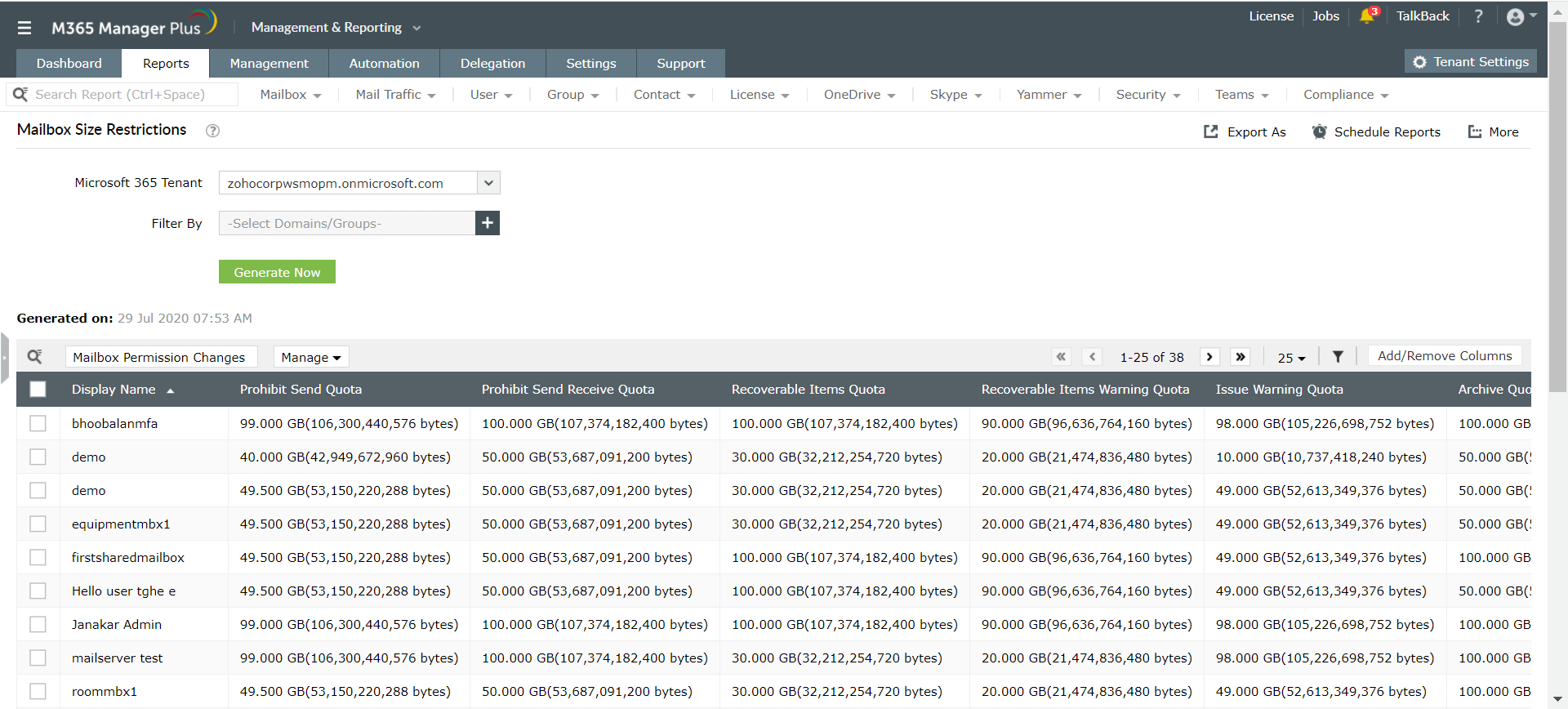Viewport: 1568px width, 709px height.
Task: Open the table filter funnel icon
Action: (1338, 357)
